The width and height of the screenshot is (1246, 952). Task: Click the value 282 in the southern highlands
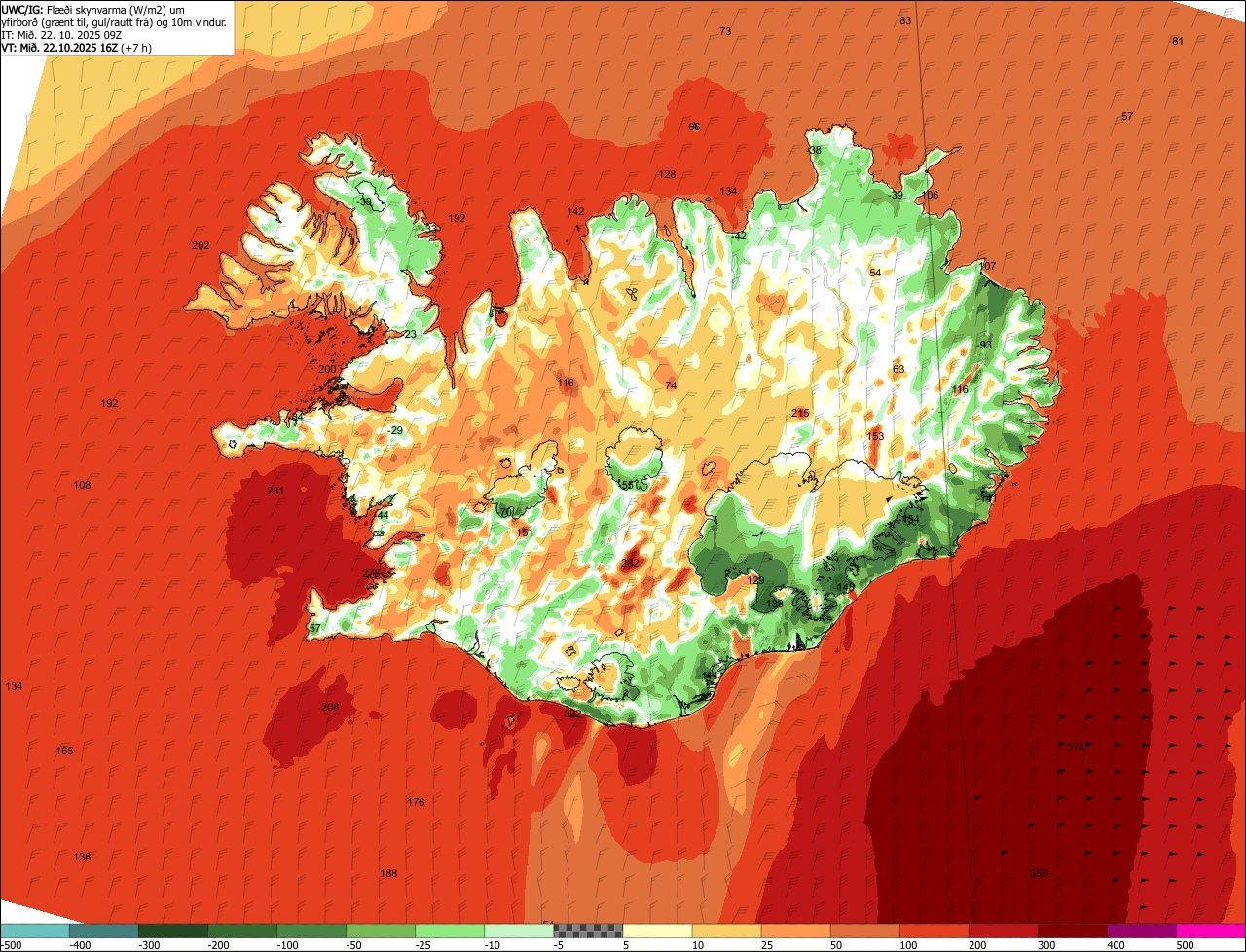click(630, 563)
